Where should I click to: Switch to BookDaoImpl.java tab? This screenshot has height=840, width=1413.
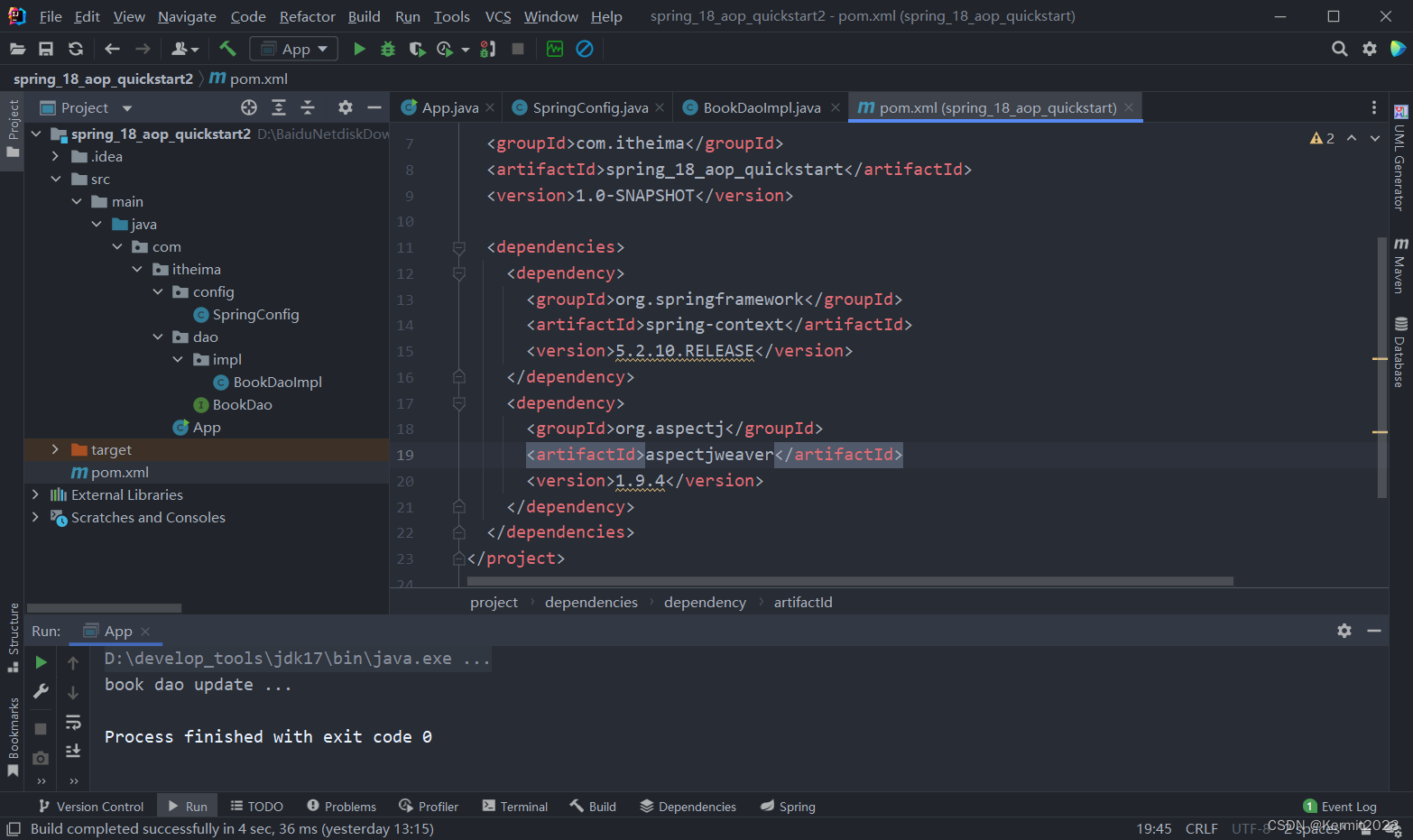[x=762, y=107]
